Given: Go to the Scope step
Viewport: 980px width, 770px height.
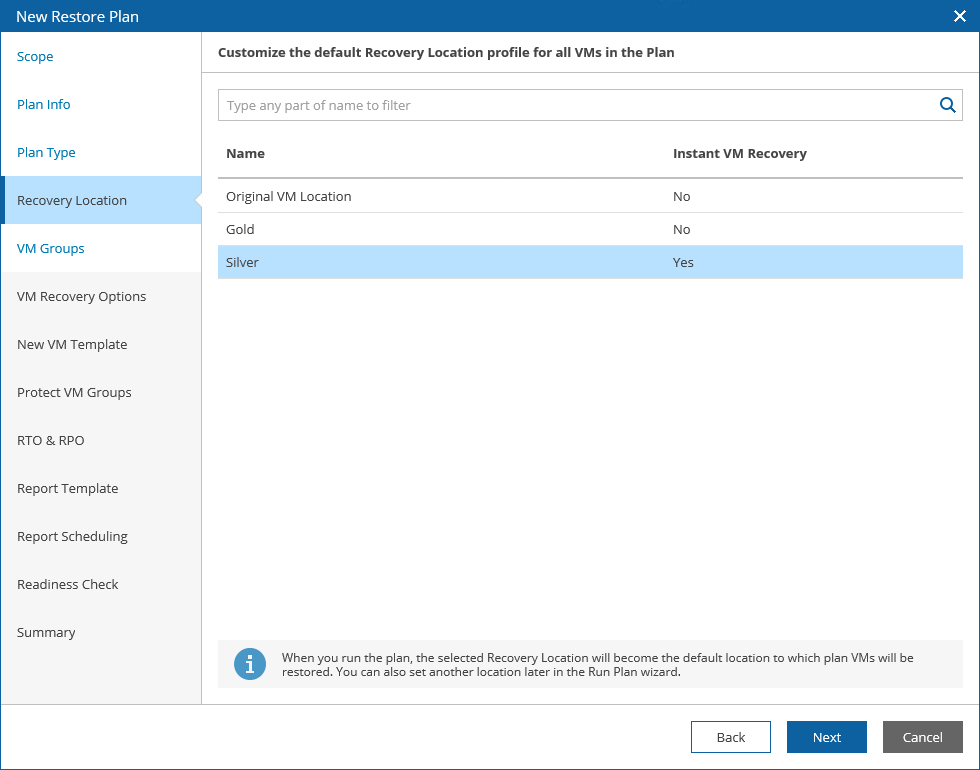Looking at the screenshot, I should (x=35, y=57).
